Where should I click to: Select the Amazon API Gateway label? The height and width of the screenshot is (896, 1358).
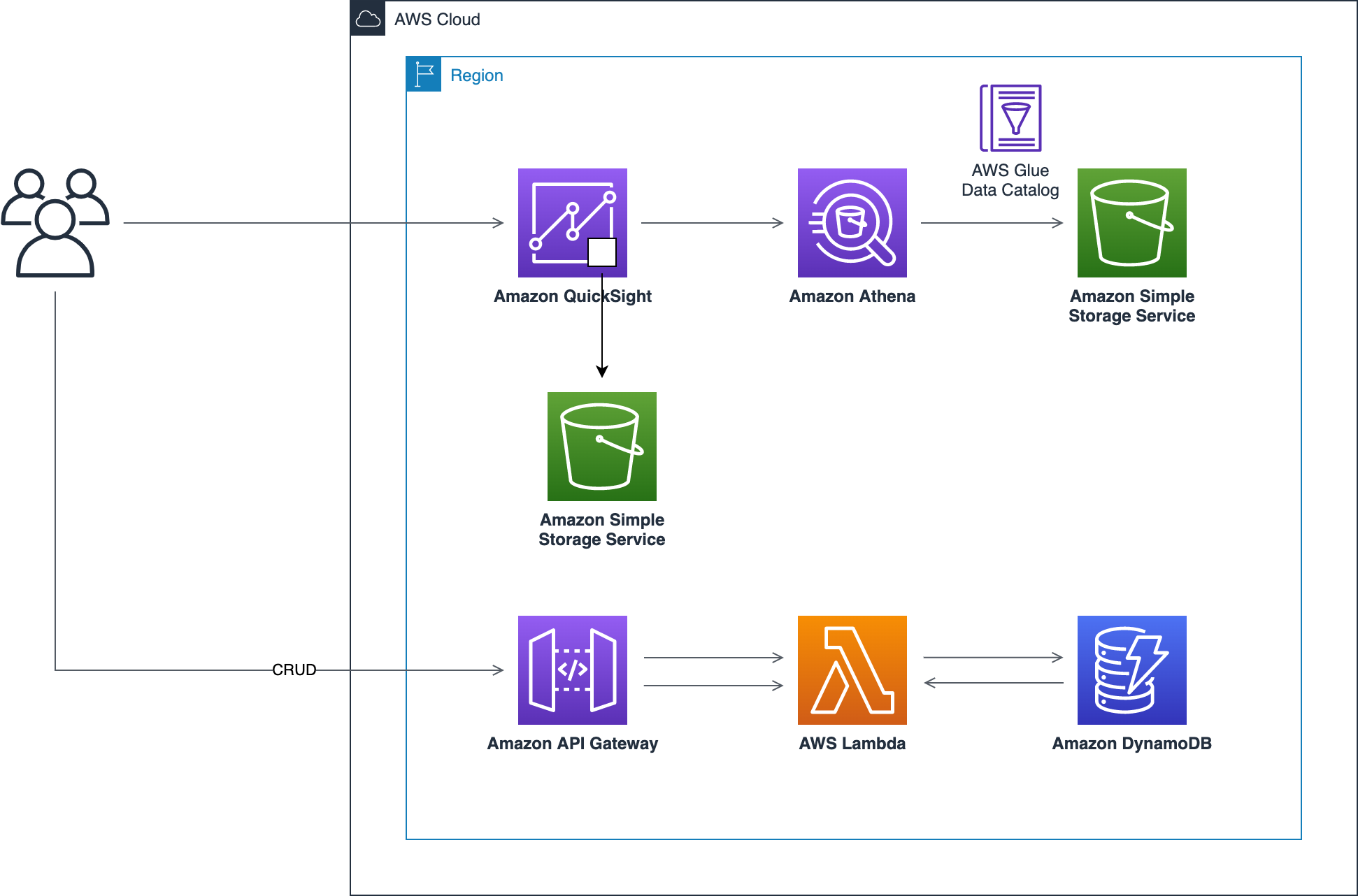pyautogui.click(x=572, y=744)
